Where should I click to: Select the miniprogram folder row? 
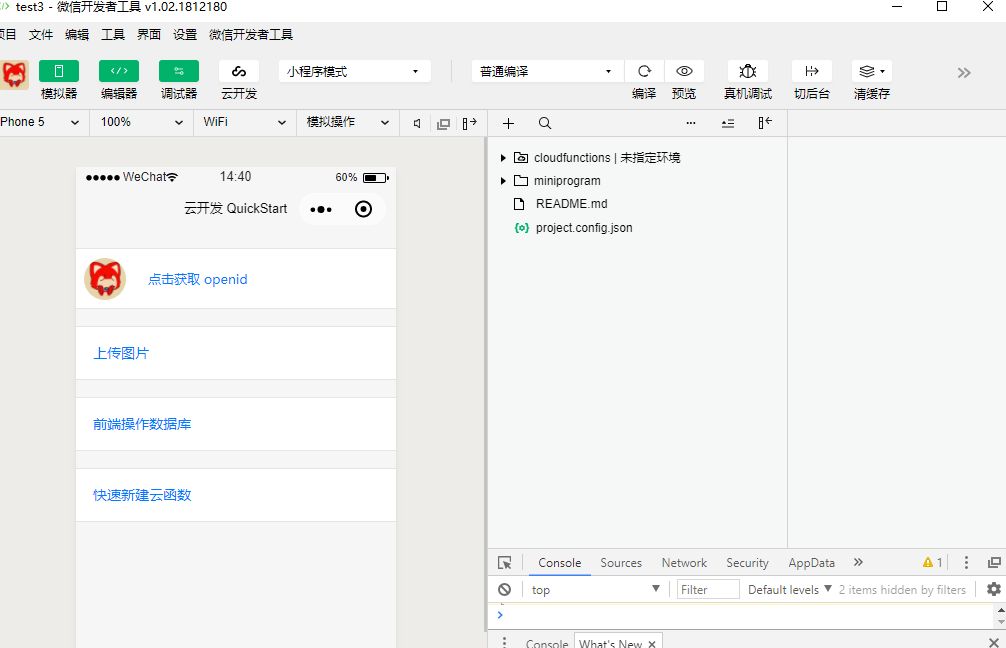(x=637, y=181)
